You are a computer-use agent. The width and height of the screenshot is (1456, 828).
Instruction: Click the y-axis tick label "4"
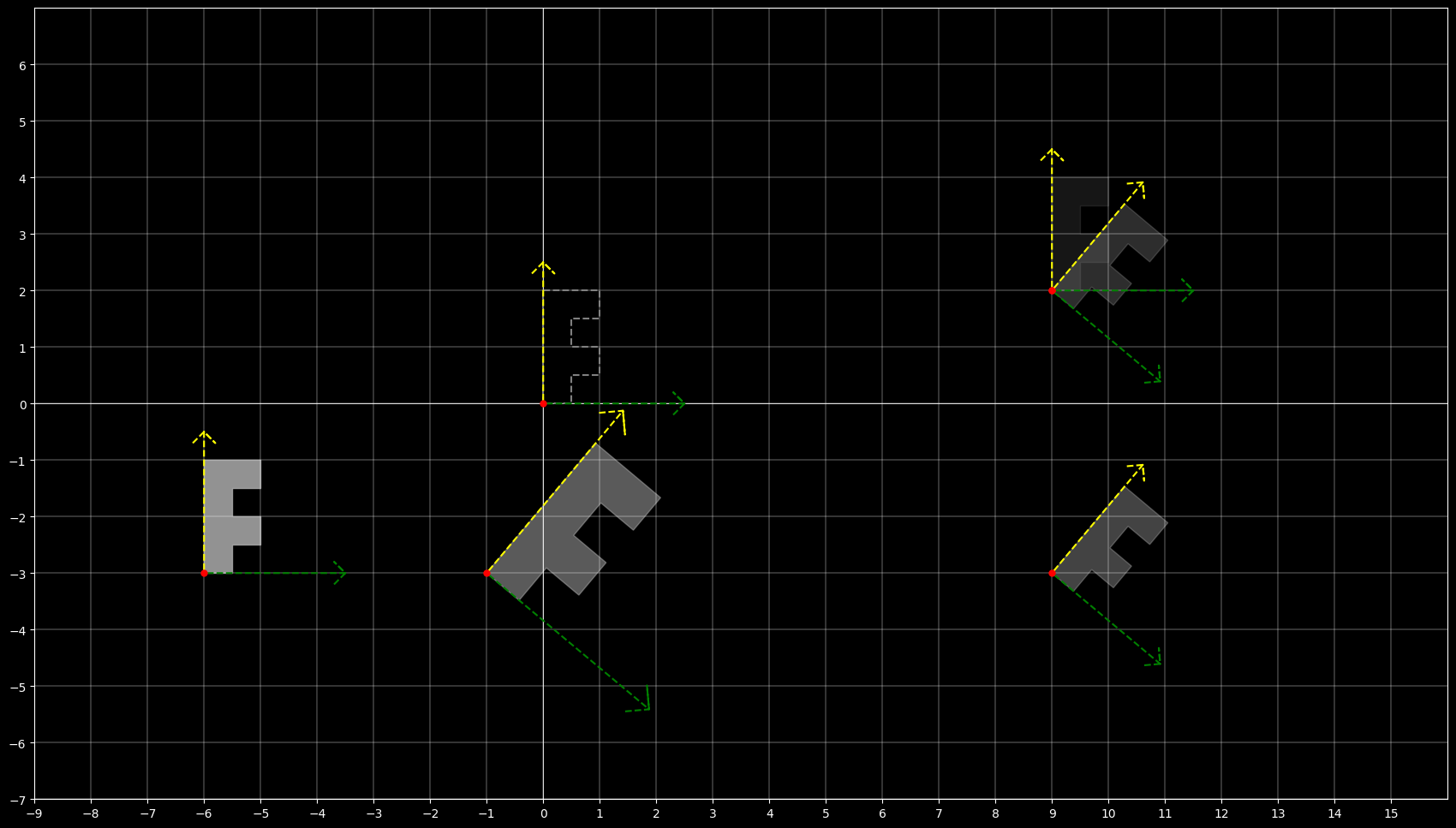[x=23, y=178]
